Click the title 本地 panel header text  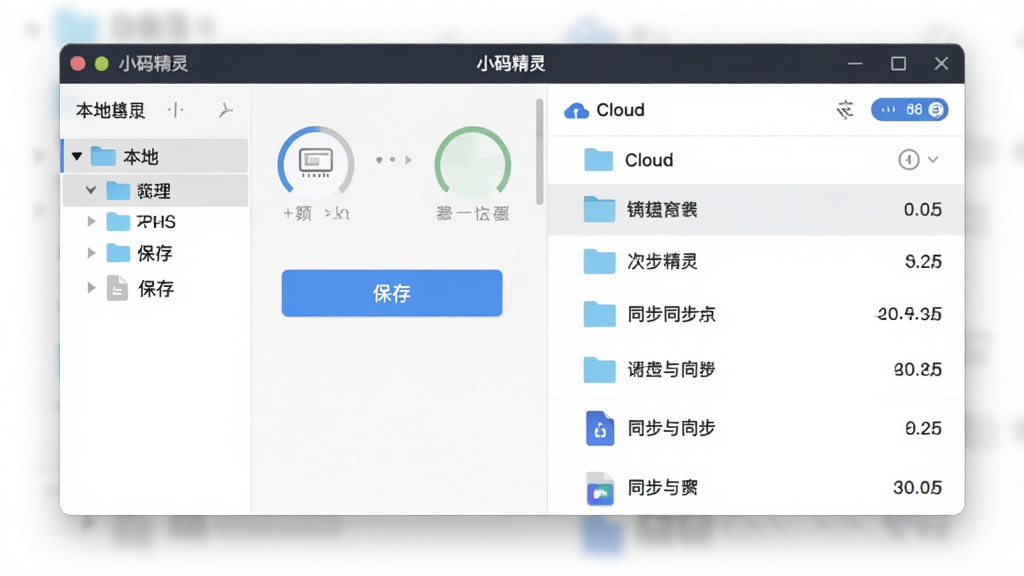pyautogui.click(x=110, y=110)
